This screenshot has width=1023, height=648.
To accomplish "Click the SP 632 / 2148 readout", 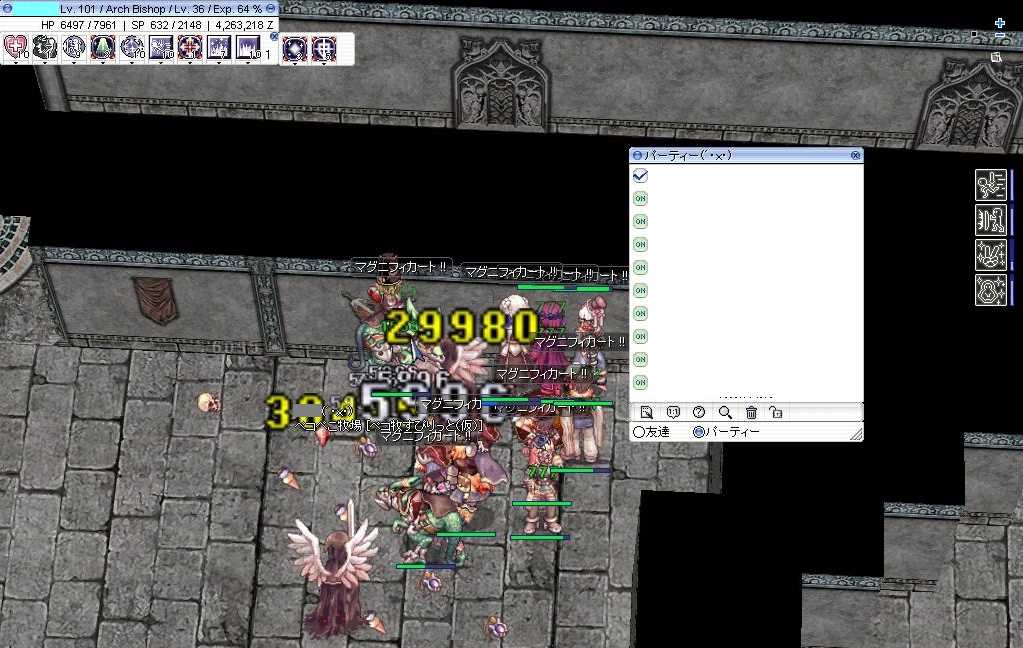I will tap(166, 25).
